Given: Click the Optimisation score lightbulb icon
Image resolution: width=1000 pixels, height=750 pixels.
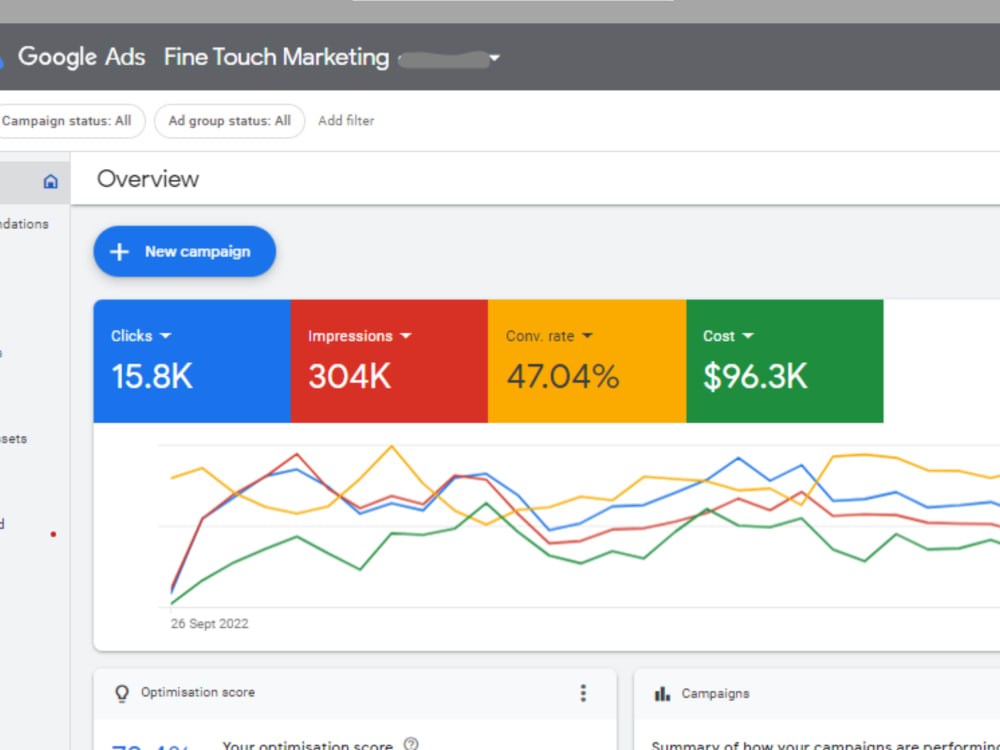Looking at the screenshot, I should click(122, 693).
